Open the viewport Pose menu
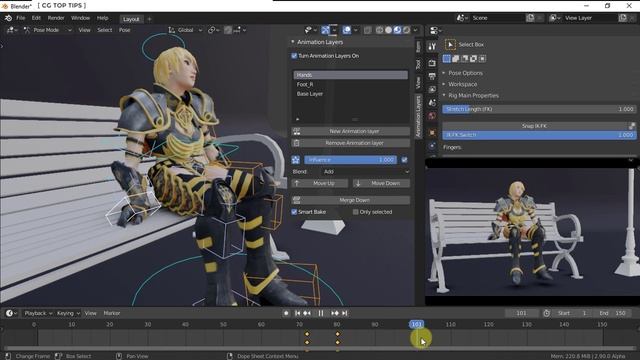The height and width of the screenshot is (360, 640). [x=124, y=30]
